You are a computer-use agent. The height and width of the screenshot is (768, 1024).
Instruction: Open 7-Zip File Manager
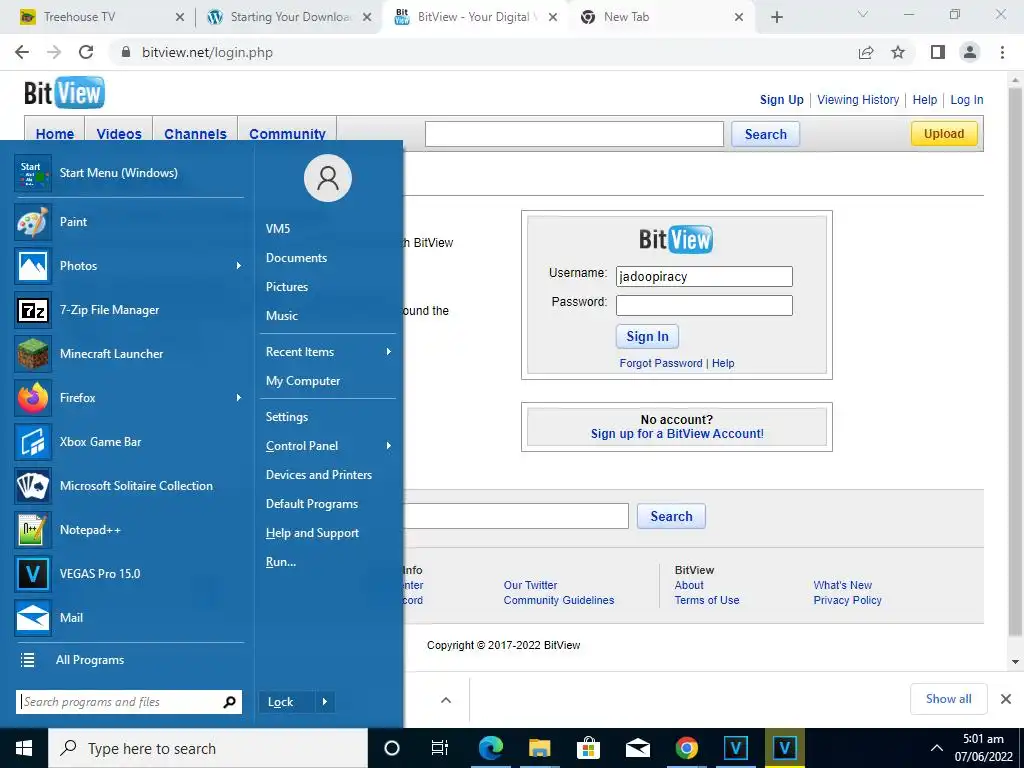[x=128, y=310]
